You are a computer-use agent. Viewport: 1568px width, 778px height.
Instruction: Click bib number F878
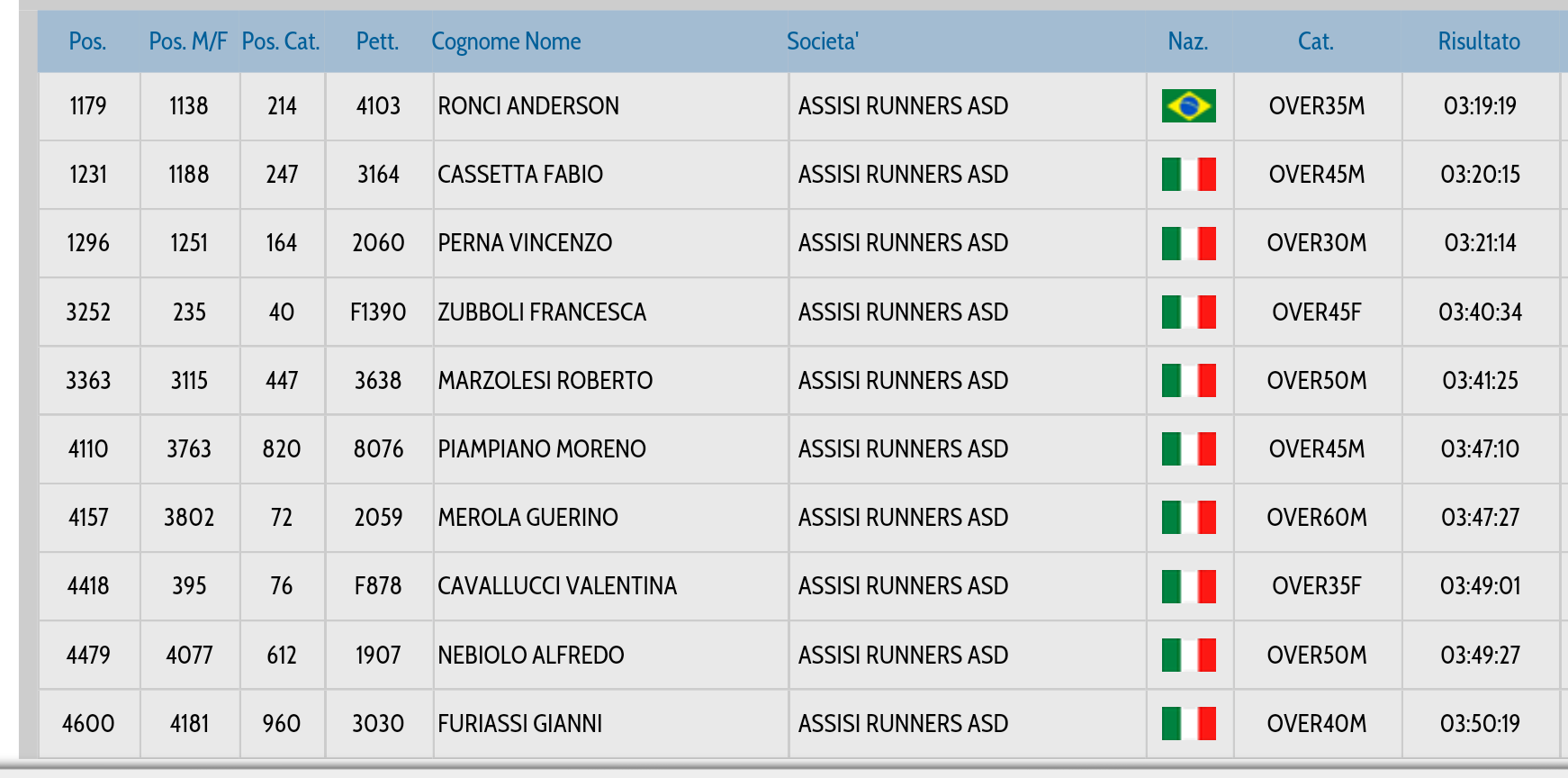tap(378, 586)
